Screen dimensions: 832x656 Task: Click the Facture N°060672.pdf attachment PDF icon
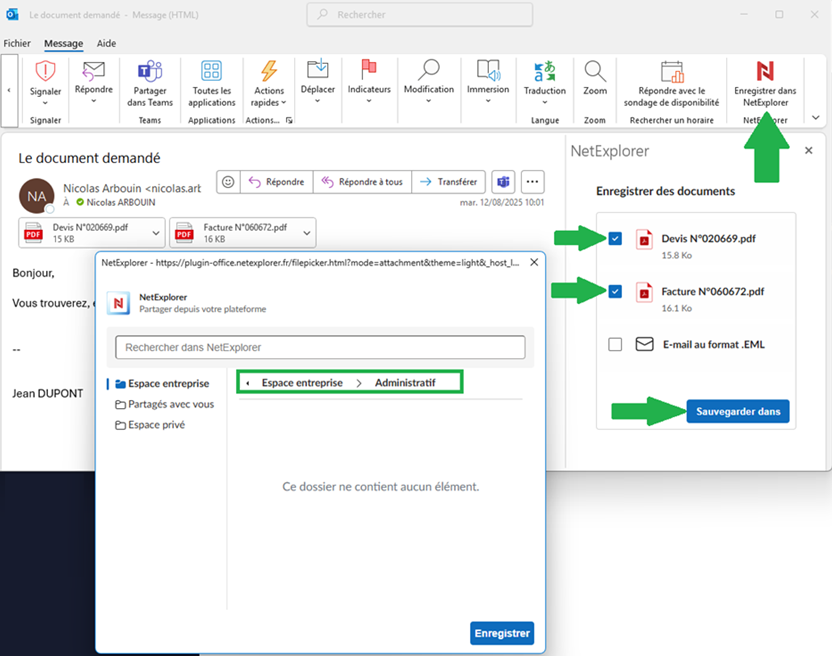(x=184, y=232)
